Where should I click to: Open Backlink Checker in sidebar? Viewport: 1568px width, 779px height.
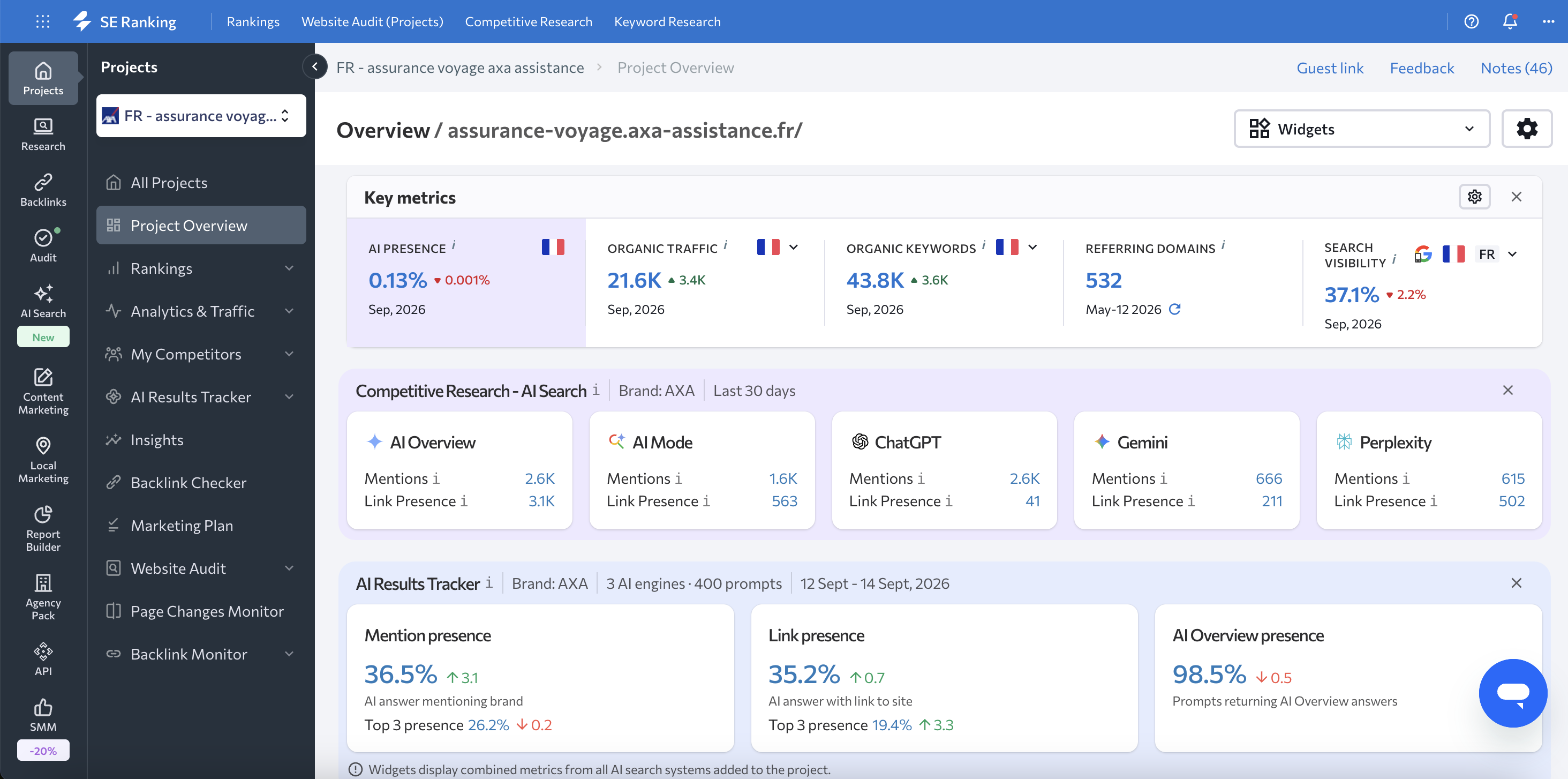tap(201, 482)
